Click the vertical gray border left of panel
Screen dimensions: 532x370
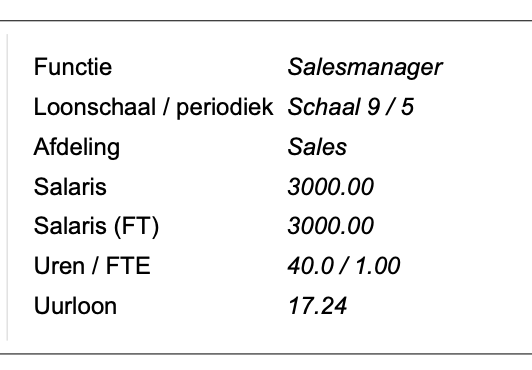point(7,187)
